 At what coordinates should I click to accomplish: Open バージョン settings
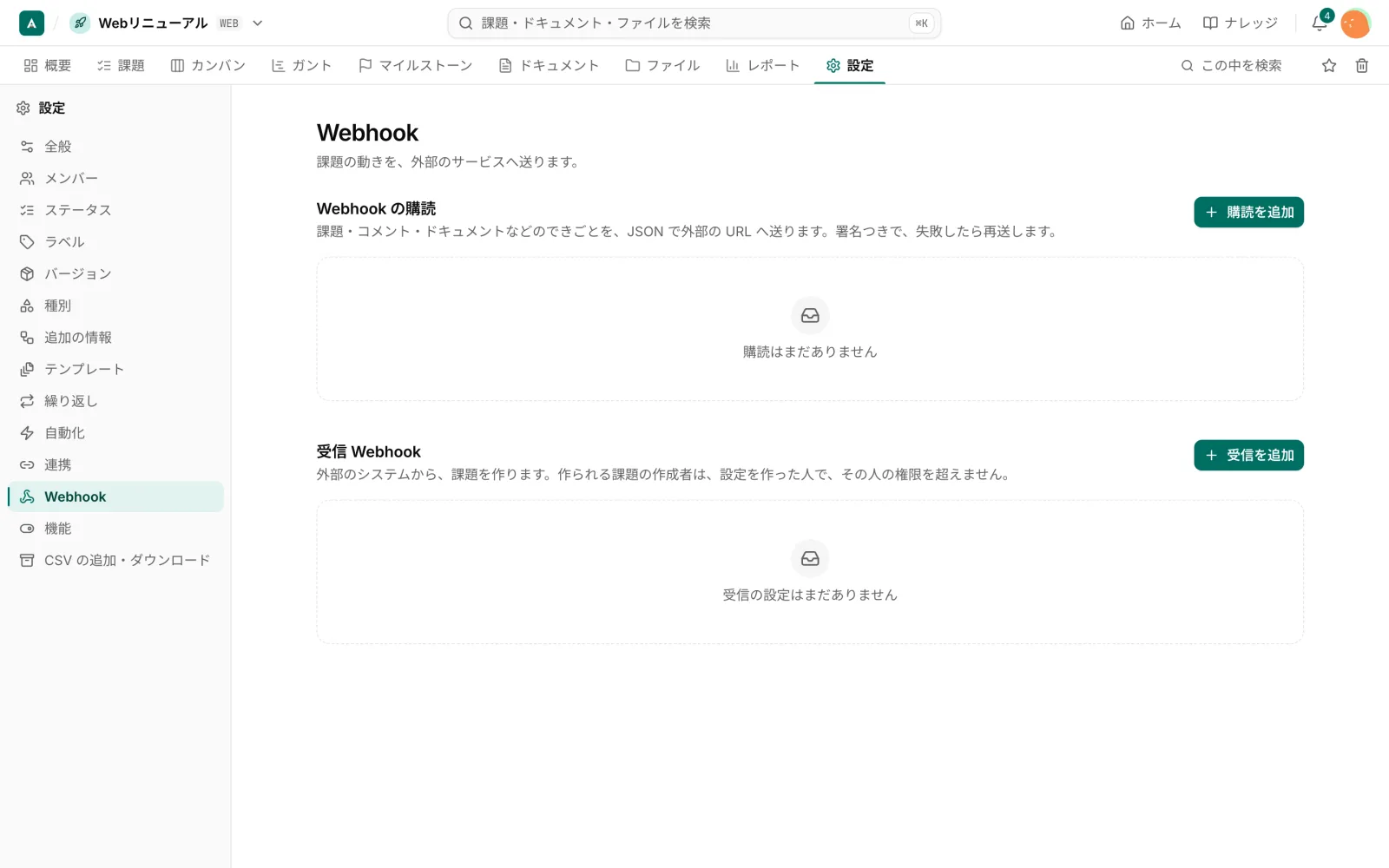115,273
